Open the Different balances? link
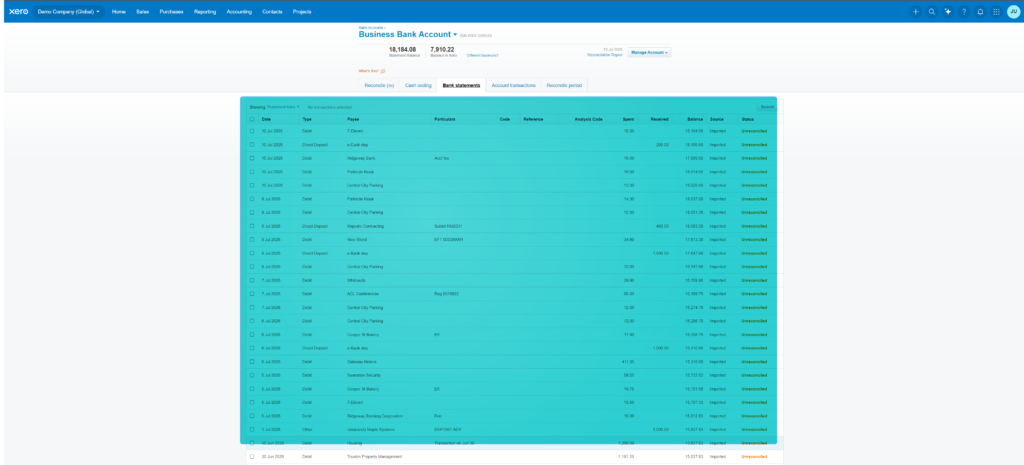Image resolution: width=1024 pixels, height=465 pixels. pyautogui.click(x=483, y=56)
